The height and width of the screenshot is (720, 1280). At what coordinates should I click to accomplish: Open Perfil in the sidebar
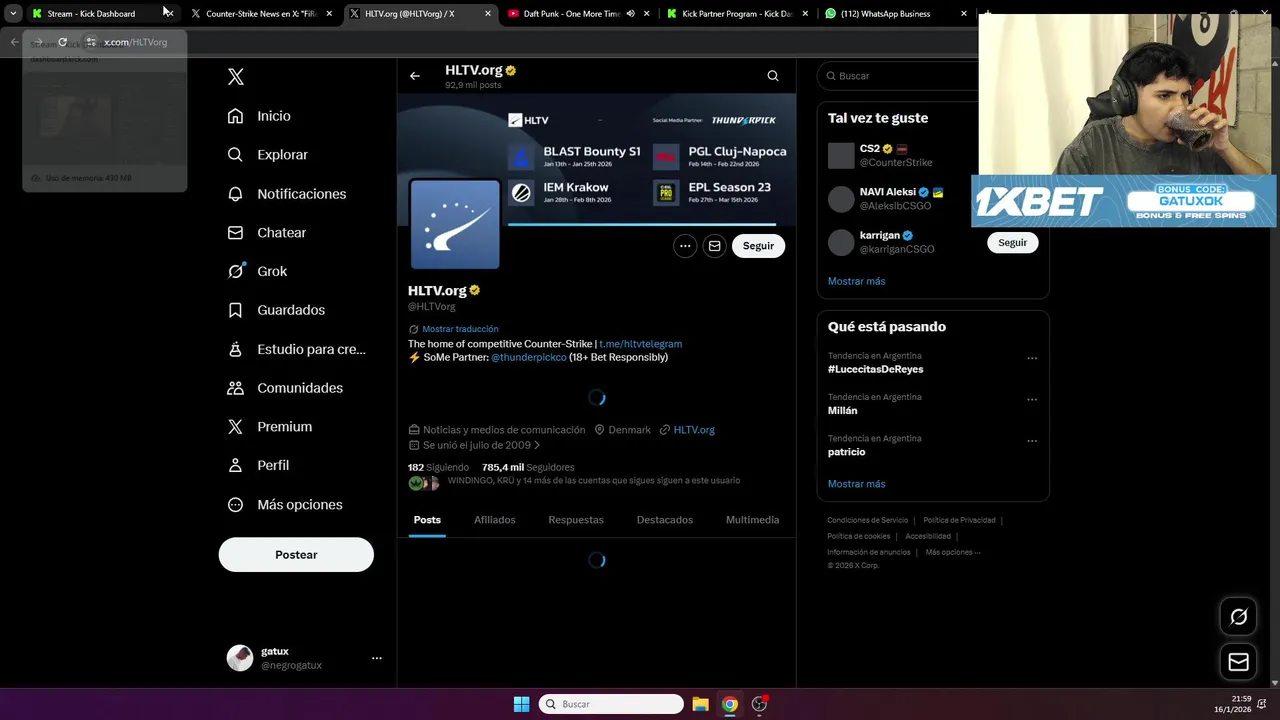tap(258, 465)
